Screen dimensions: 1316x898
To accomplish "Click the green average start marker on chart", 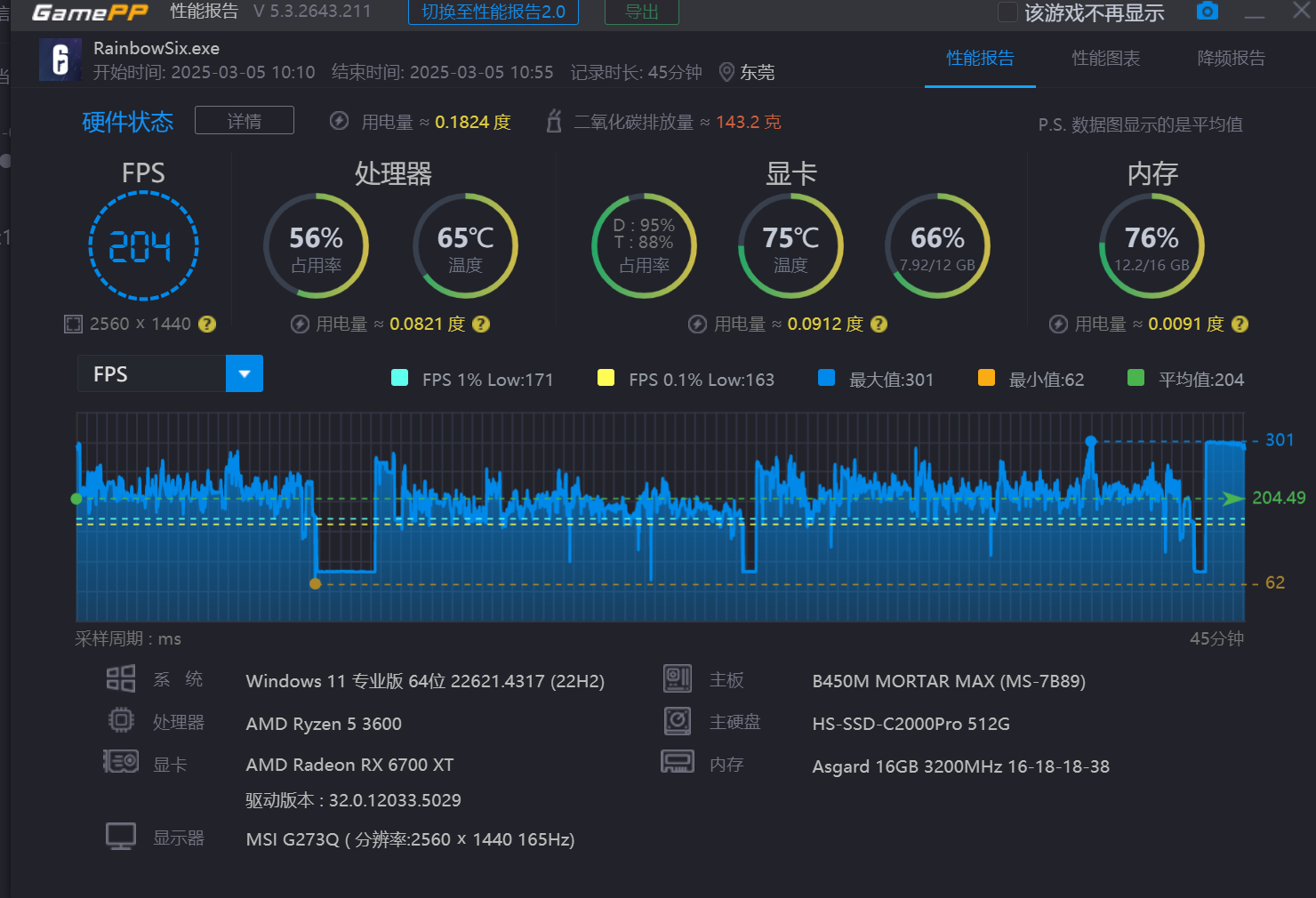I will (x=76, y=499).
